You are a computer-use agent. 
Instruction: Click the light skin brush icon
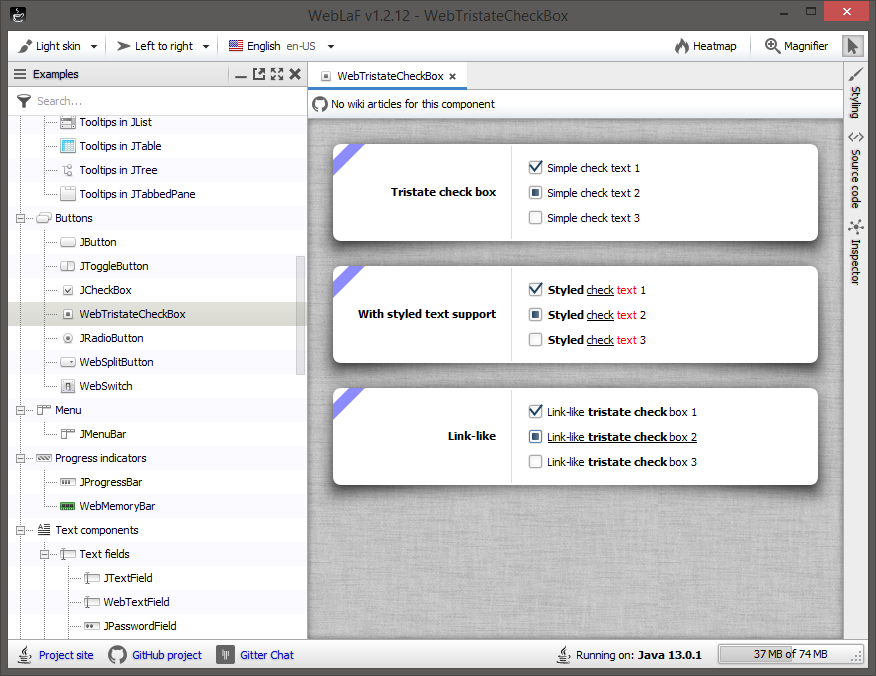click(25, 46)
